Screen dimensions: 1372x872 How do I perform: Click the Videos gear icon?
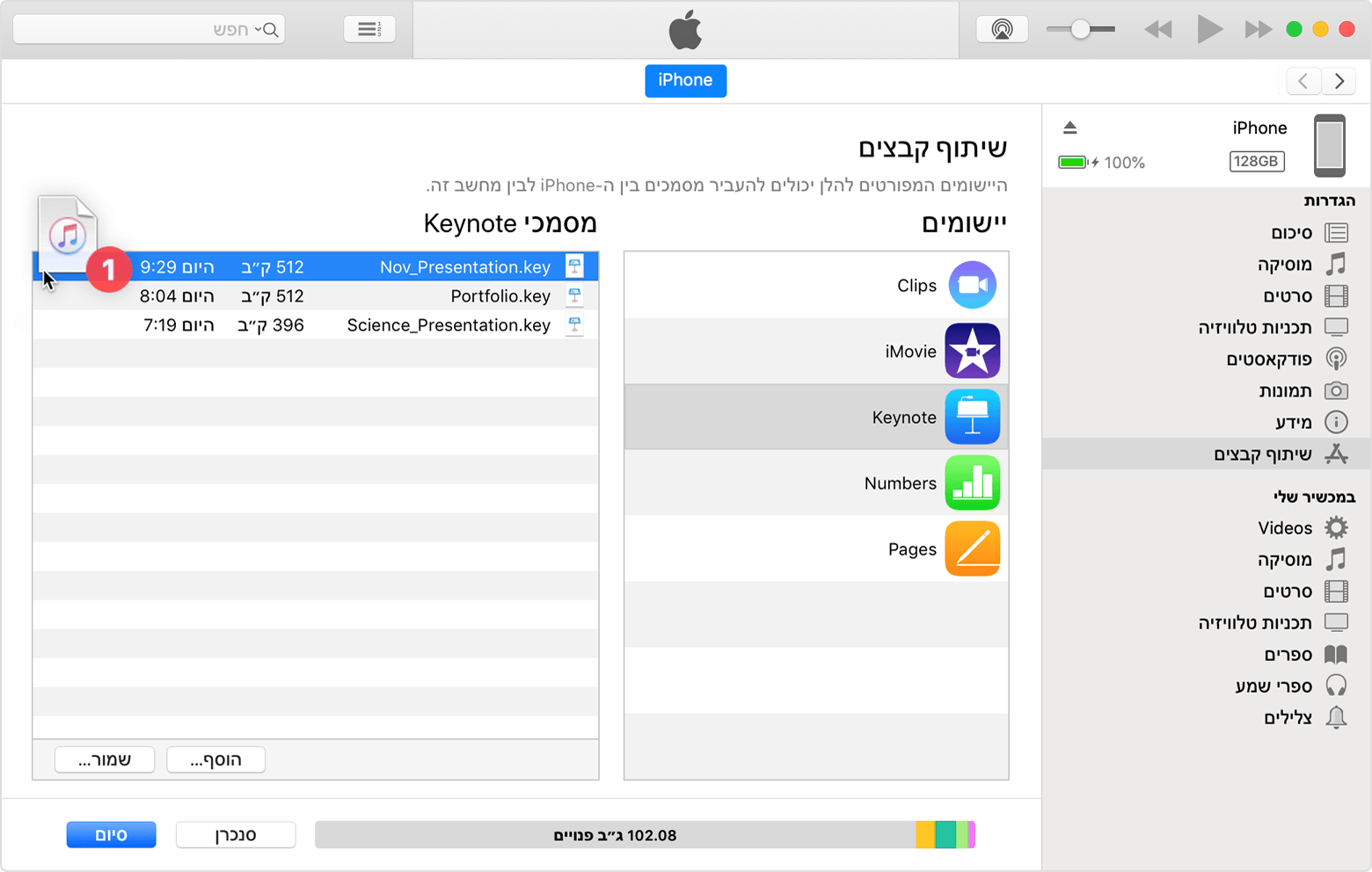[x=1336, y=527]
